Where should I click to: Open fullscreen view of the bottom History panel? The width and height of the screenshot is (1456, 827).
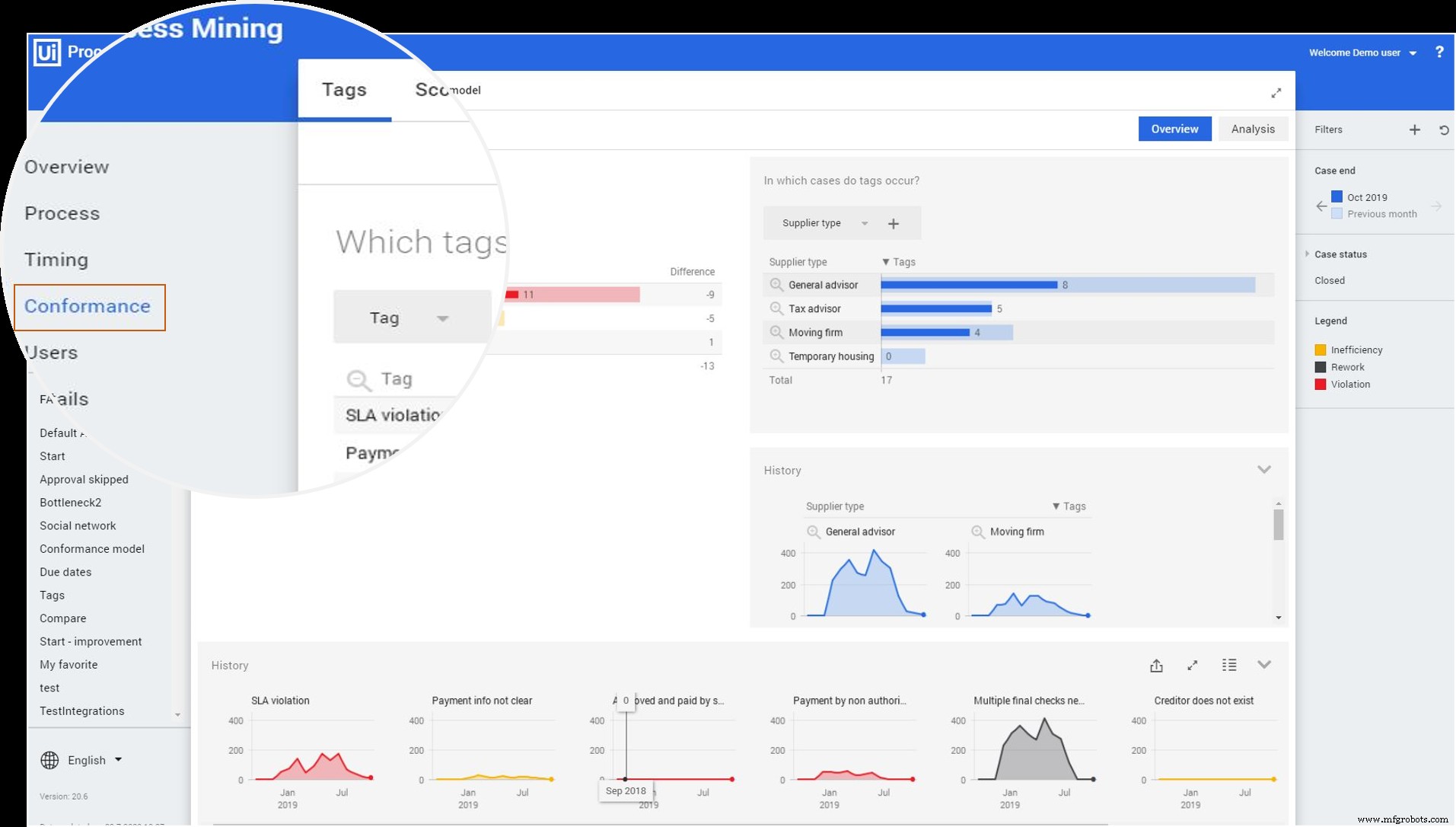pos(1192,665)
